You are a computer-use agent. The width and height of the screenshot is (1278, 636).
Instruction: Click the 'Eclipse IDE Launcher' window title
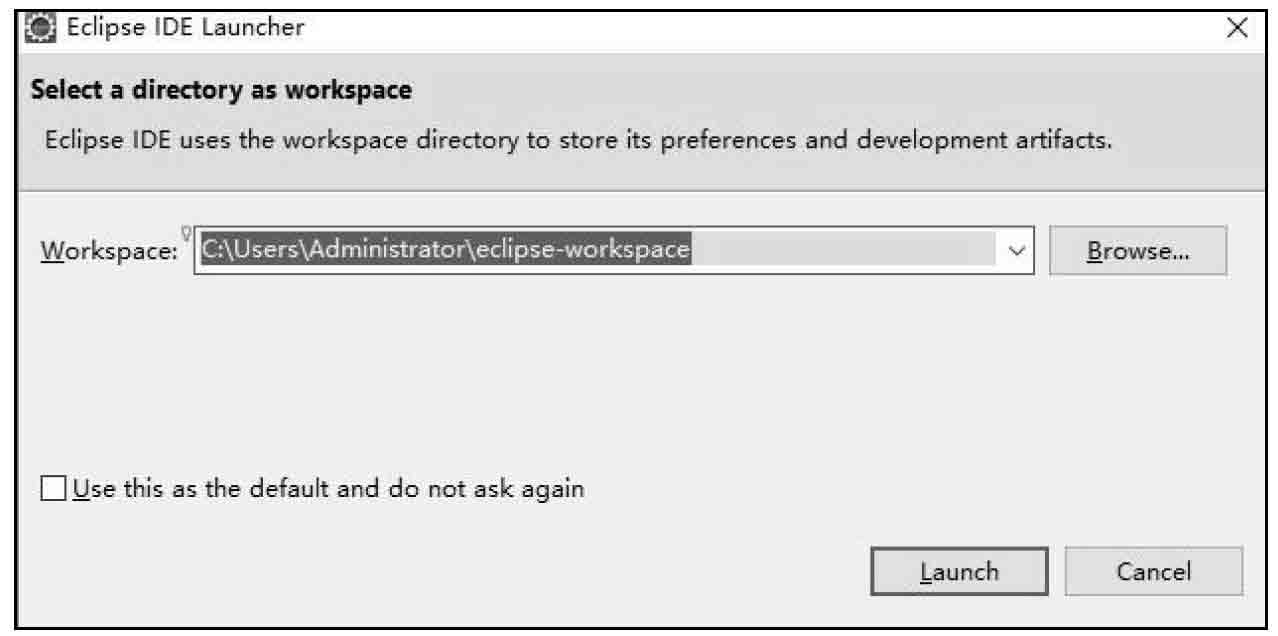(185, 28)
